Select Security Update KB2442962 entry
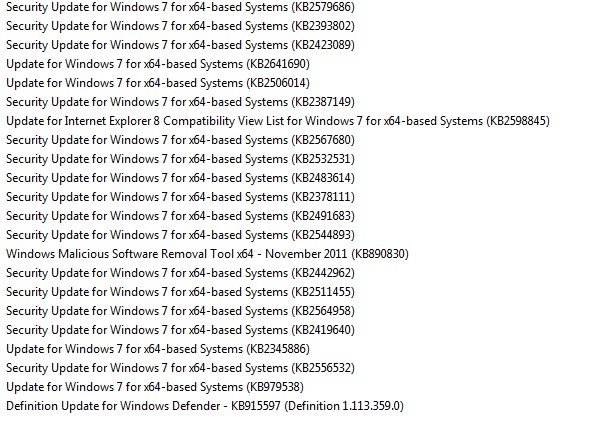 (180, 273)
